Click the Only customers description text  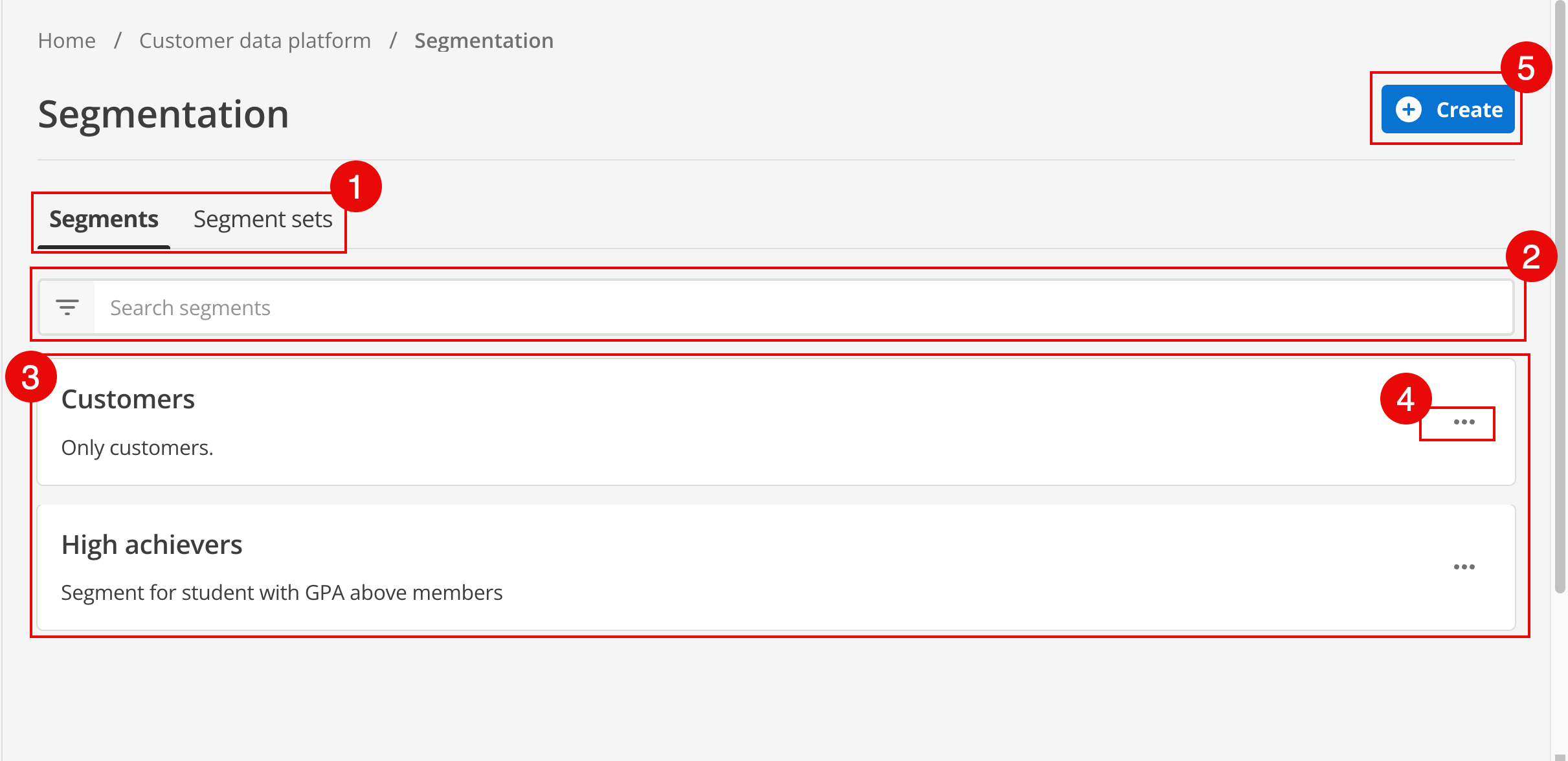tap(137, 447)
